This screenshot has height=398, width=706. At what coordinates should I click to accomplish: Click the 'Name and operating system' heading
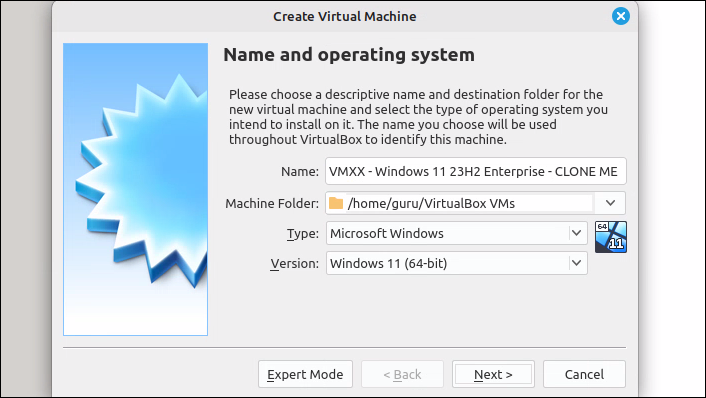point(349,55)
